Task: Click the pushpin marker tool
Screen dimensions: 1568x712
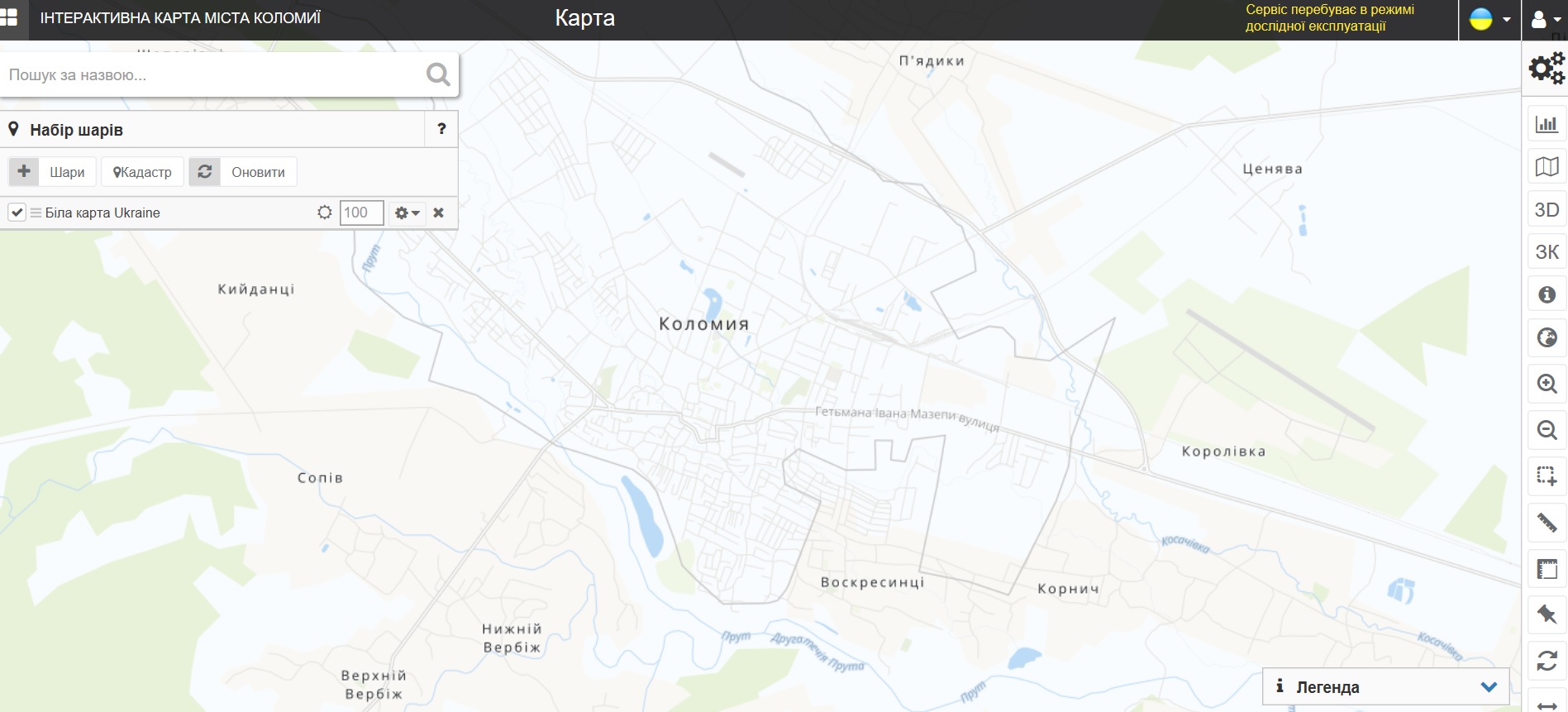Action: [1546, 614]
